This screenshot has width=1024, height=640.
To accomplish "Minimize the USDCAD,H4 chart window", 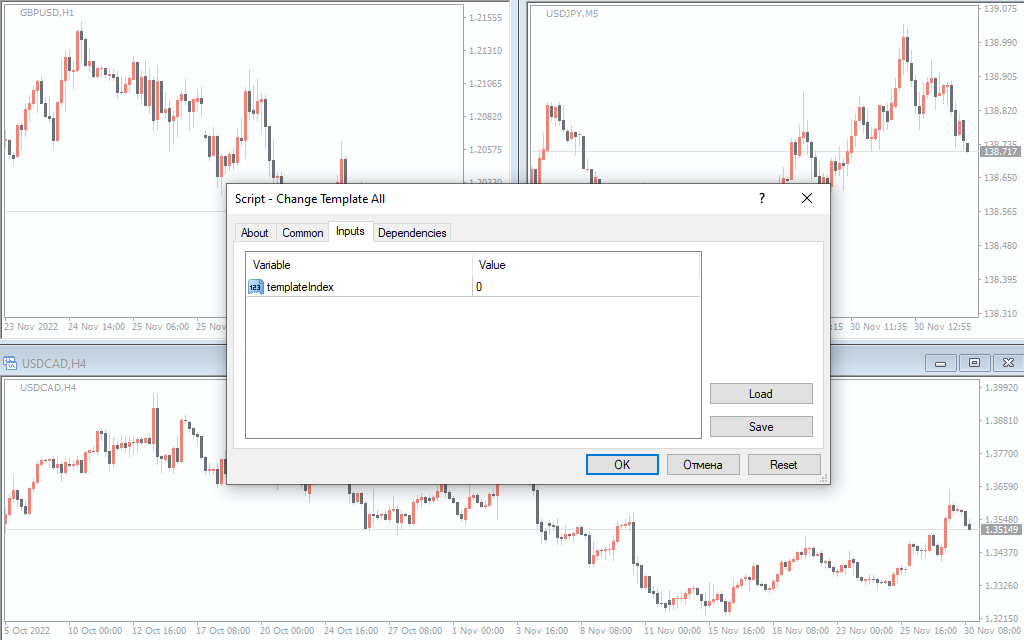I will pyautogui.click(x=941, y=363).
